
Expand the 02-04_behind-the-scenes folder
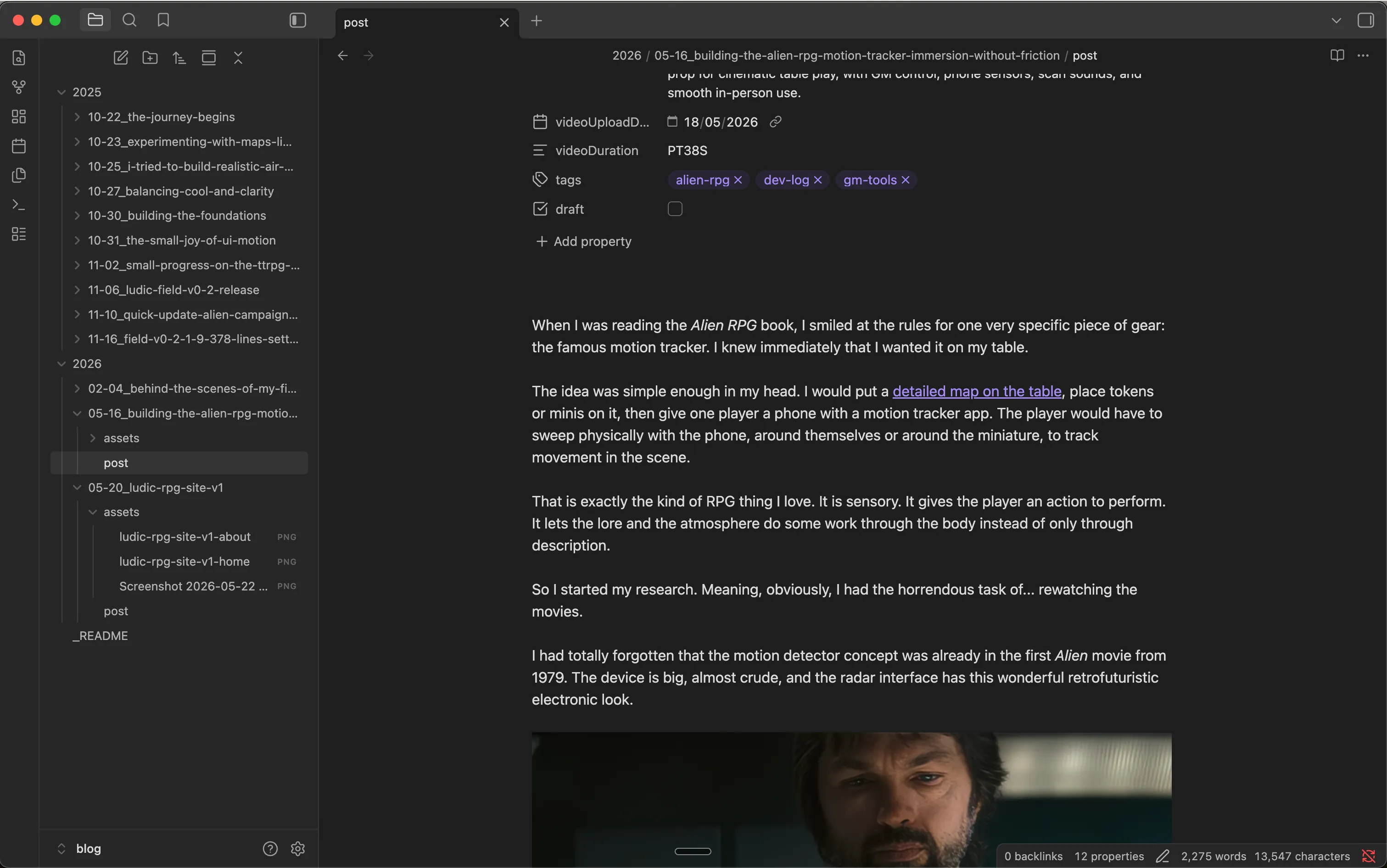[77, 389]
